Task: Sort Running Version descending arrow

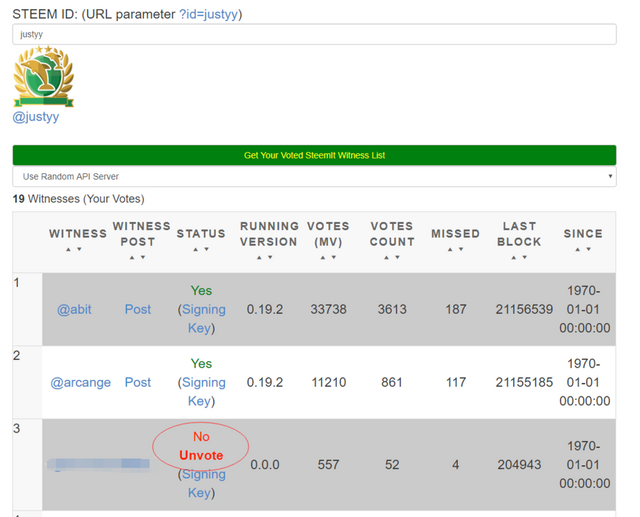Action: (x=270, y=257)
